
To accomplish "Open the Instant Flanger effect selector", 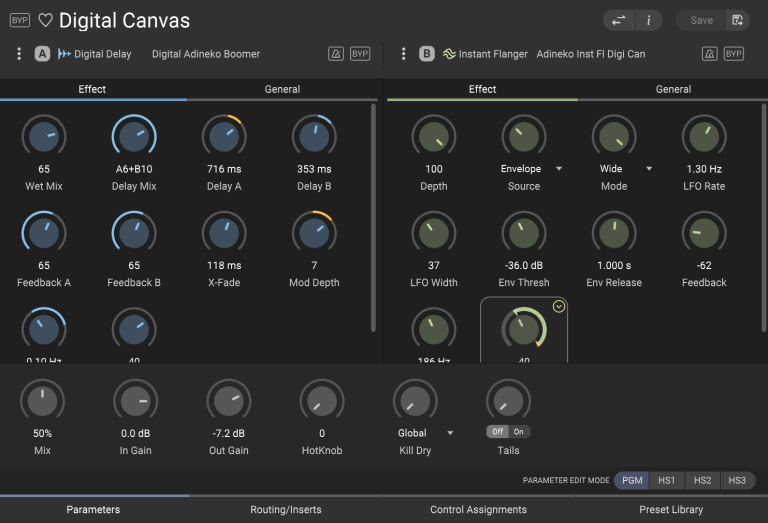I will pos(493,54).
